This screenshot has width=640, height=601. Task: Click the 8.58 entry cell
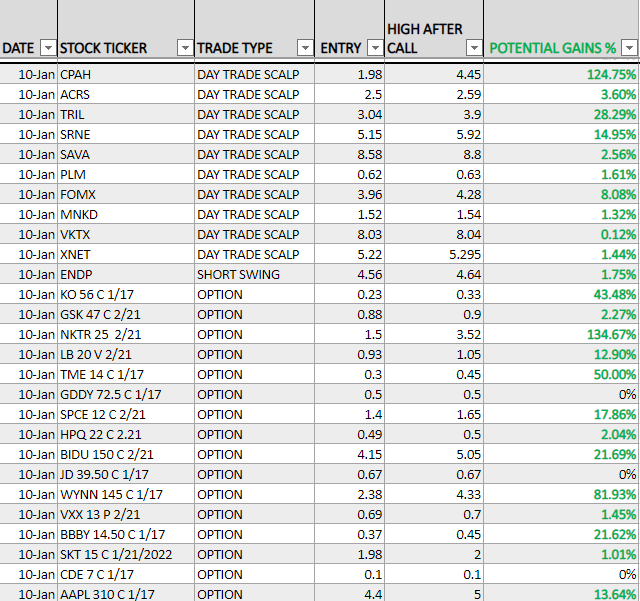pyautogui.click(x=349, y=154)
